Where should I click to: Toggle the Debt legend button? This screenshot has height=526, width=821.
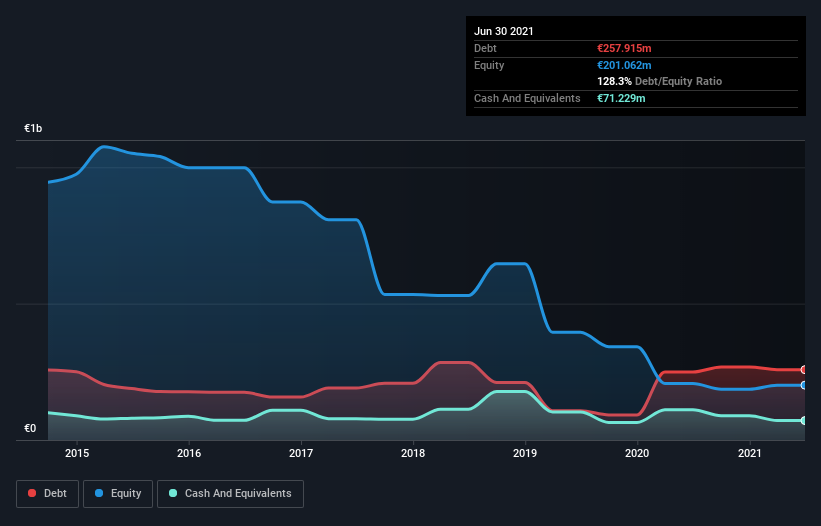coord(47,494)
